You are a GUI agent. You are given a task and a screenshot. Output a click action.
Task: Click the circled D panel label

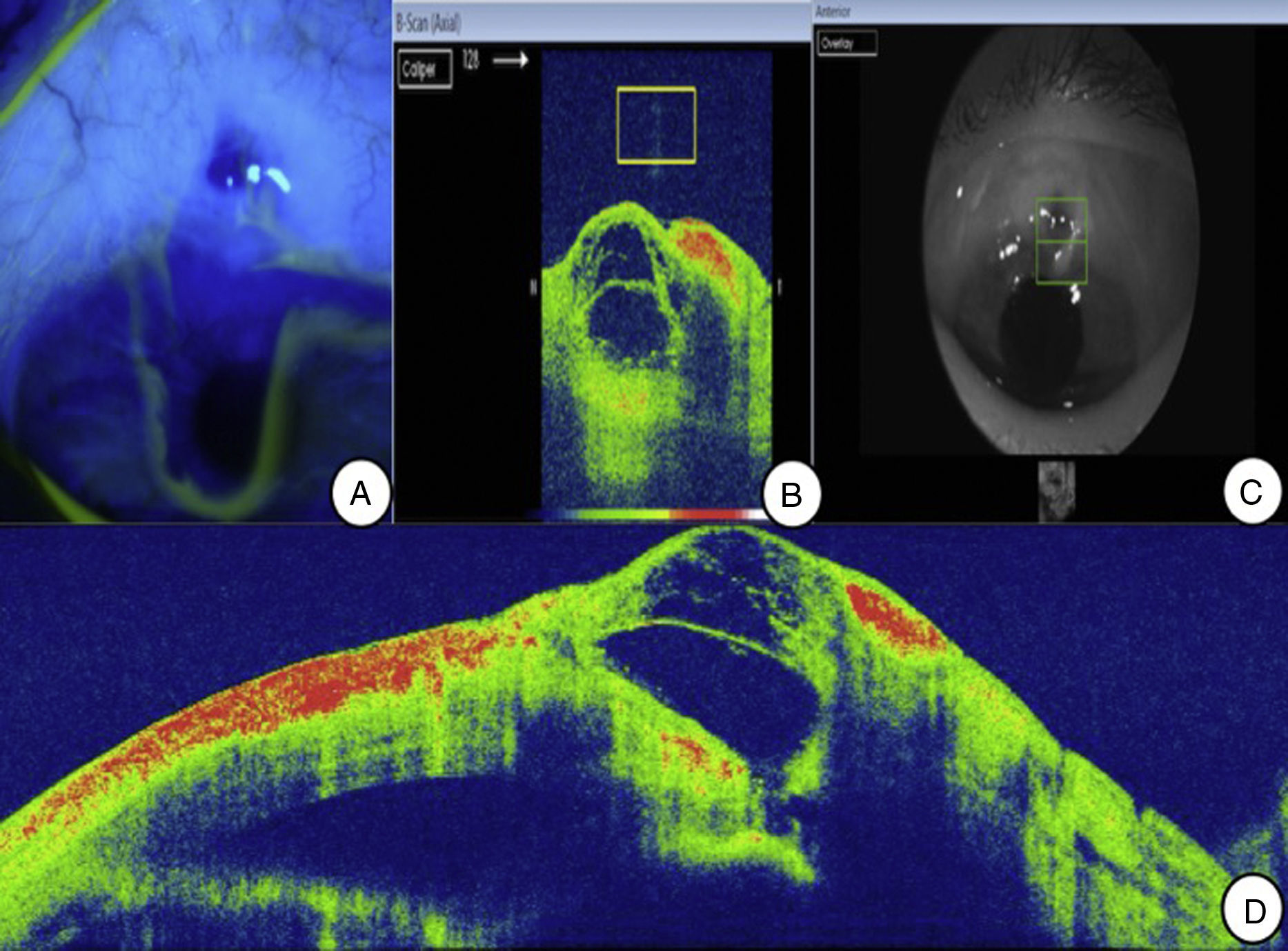click(x=1254, y=910)
